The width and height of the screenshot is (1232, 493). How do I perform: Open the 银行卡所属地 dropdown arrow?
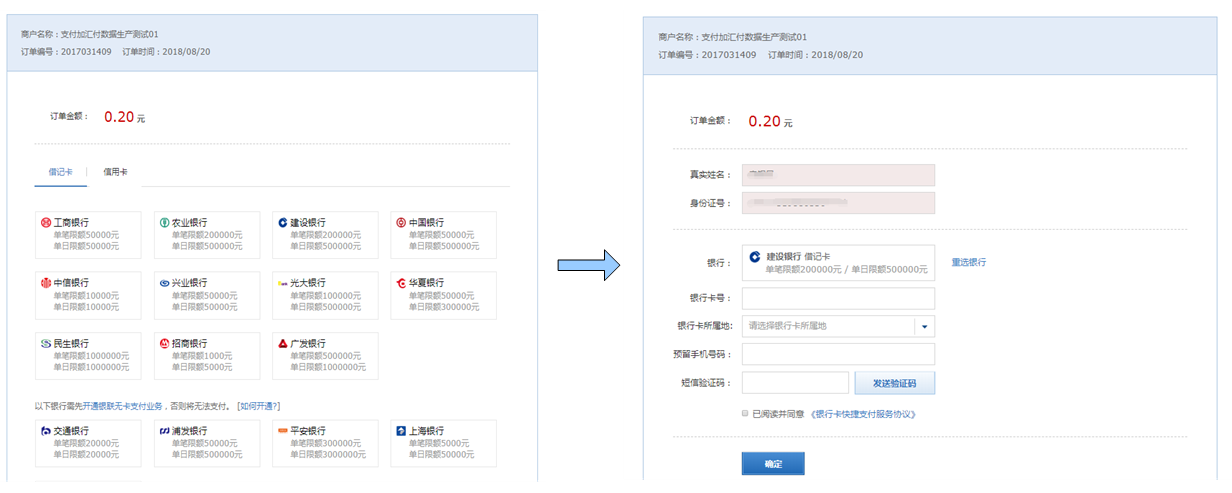[925, 326]
